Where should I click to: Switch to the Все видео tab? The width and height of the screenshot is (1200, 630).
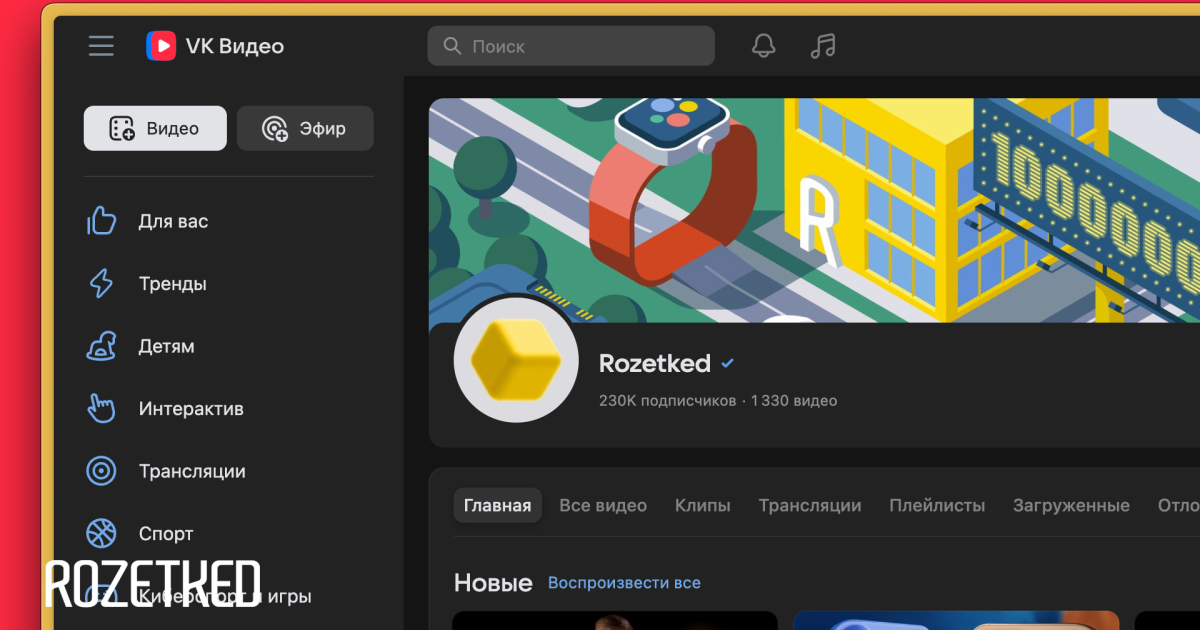[603, 506]
